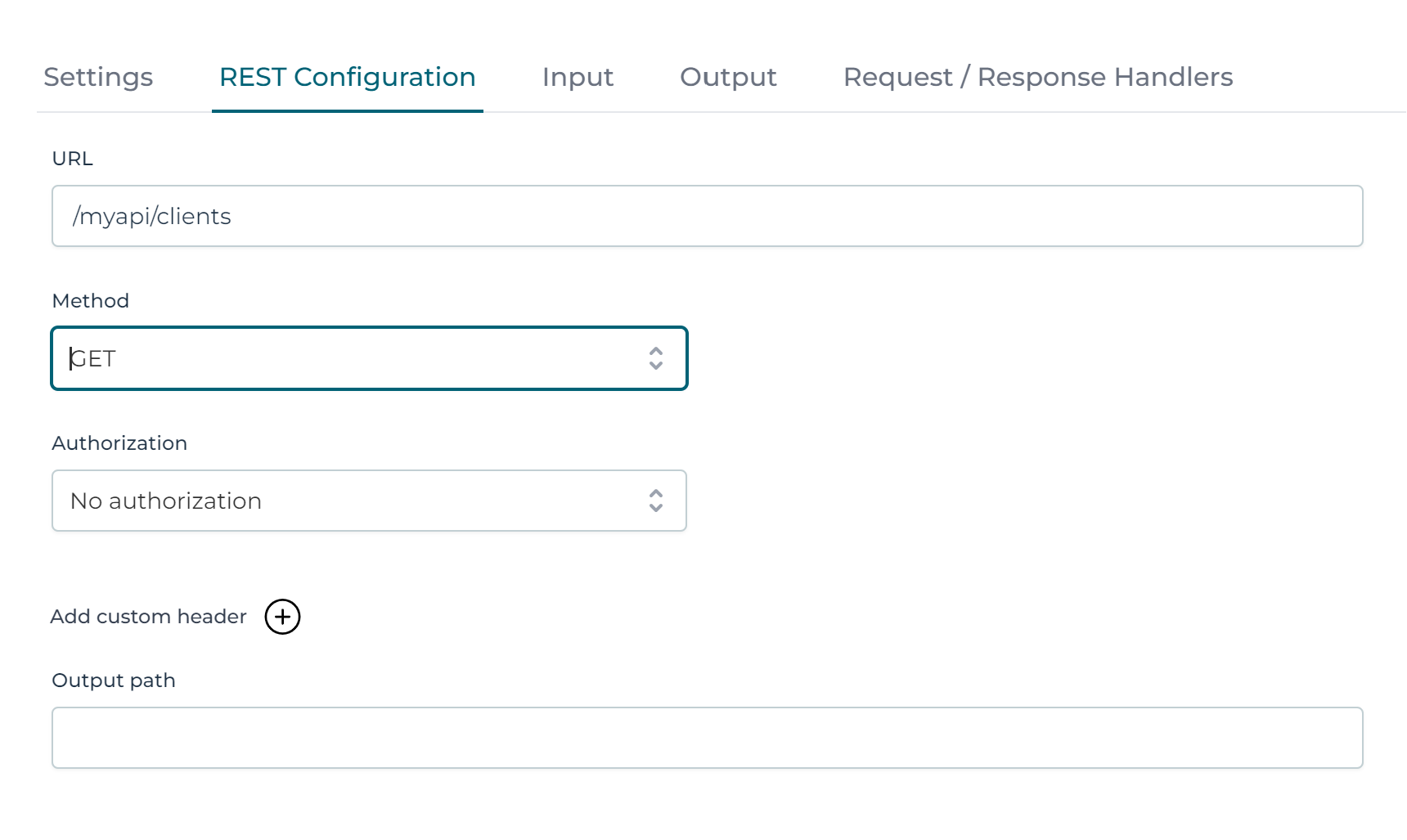Image resolution: width=1407 pixels, height=840 pixels.
Task: Click the Authorization label text
Action: [x=119, y=443]
